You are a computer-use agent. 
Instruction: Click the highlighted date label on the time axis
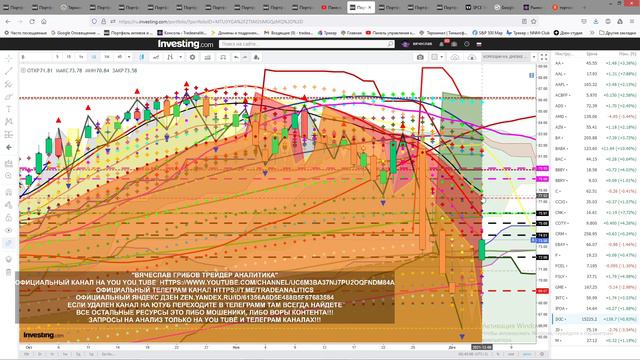click(x=482, y=347)
